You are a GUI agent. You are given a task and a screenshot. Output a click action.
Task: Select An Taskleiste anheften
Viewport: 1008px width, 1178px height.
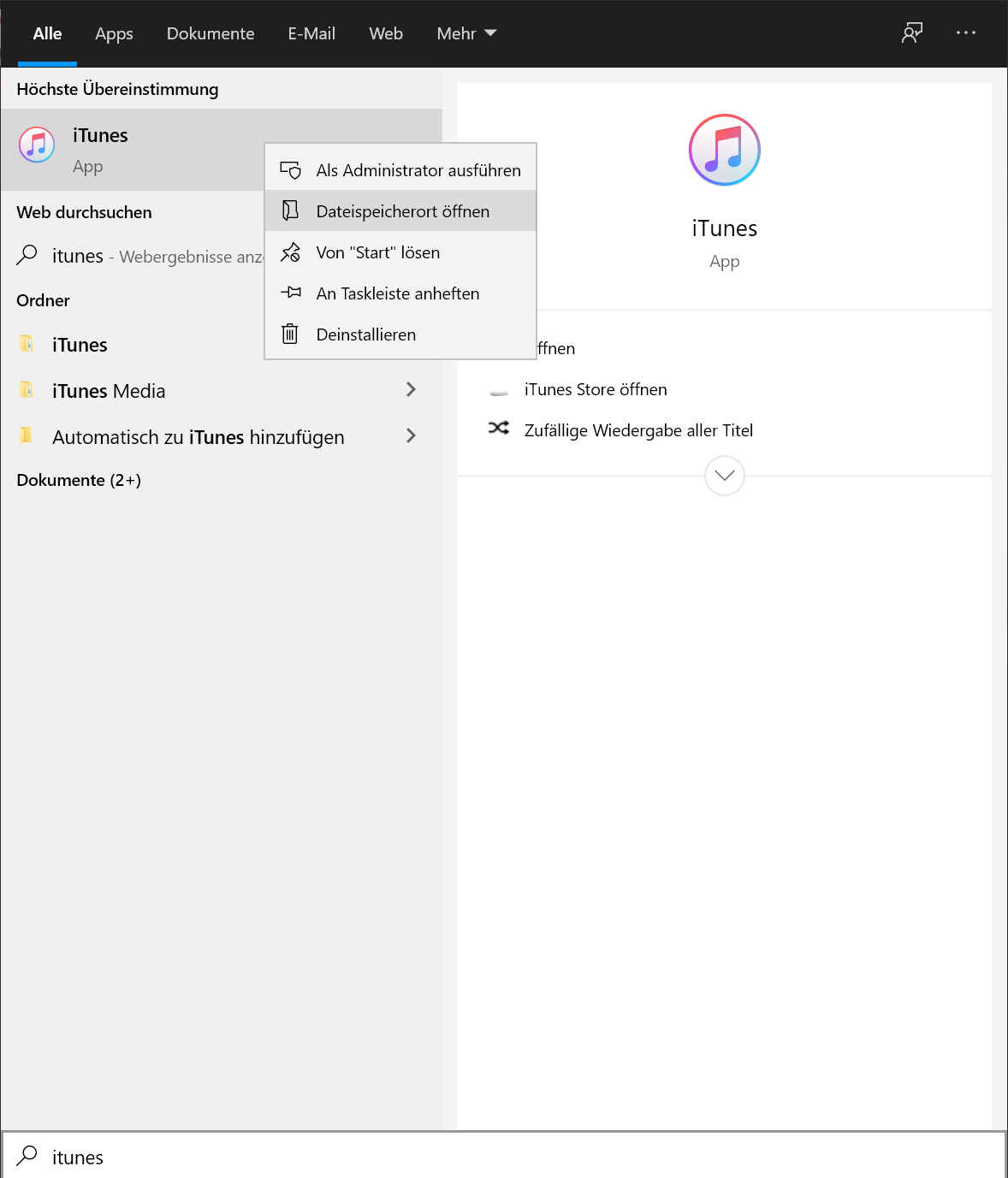click(x=400, y=293)
